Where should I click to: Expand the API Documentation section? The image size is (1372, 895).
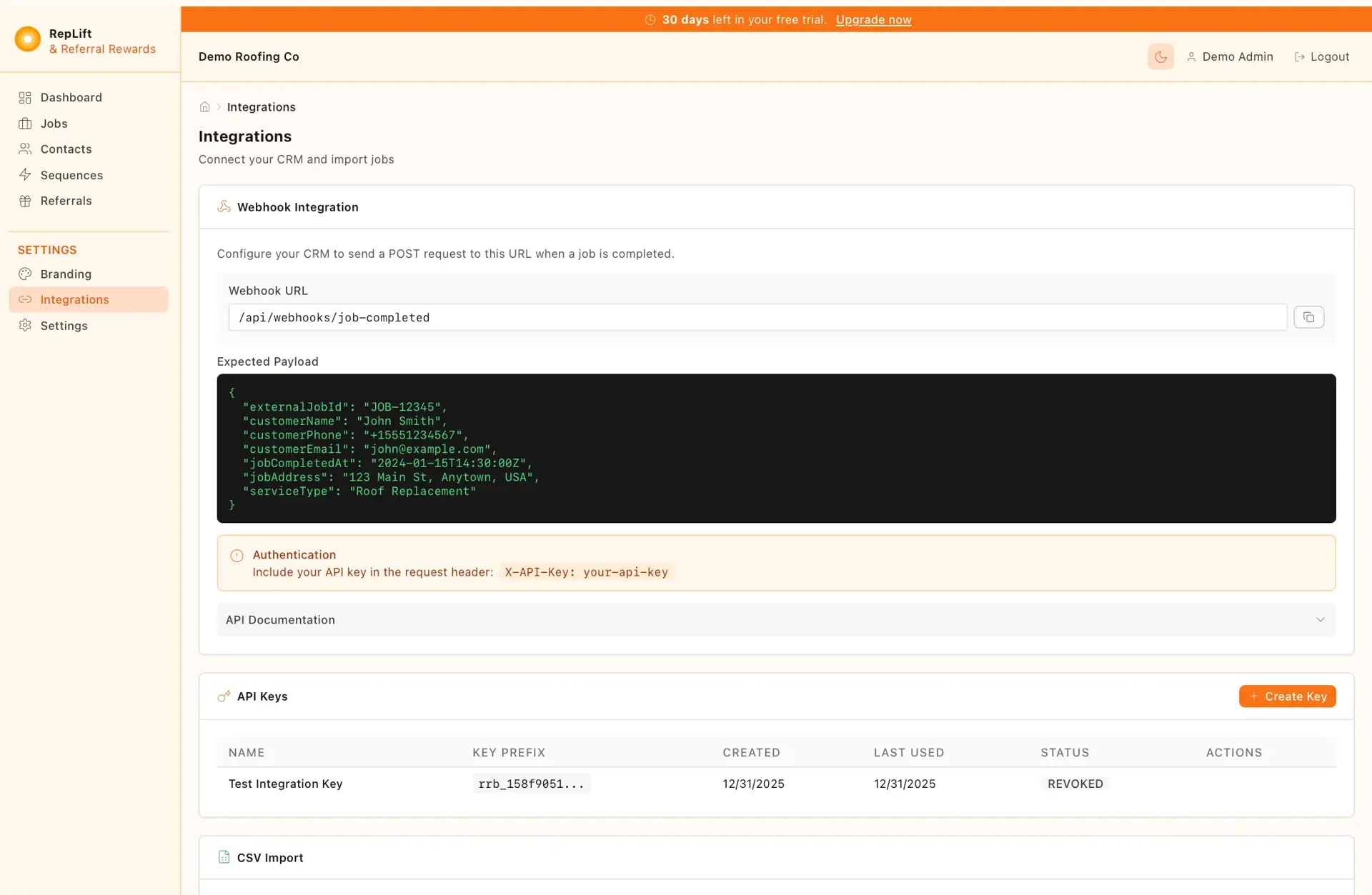[776, 620]
